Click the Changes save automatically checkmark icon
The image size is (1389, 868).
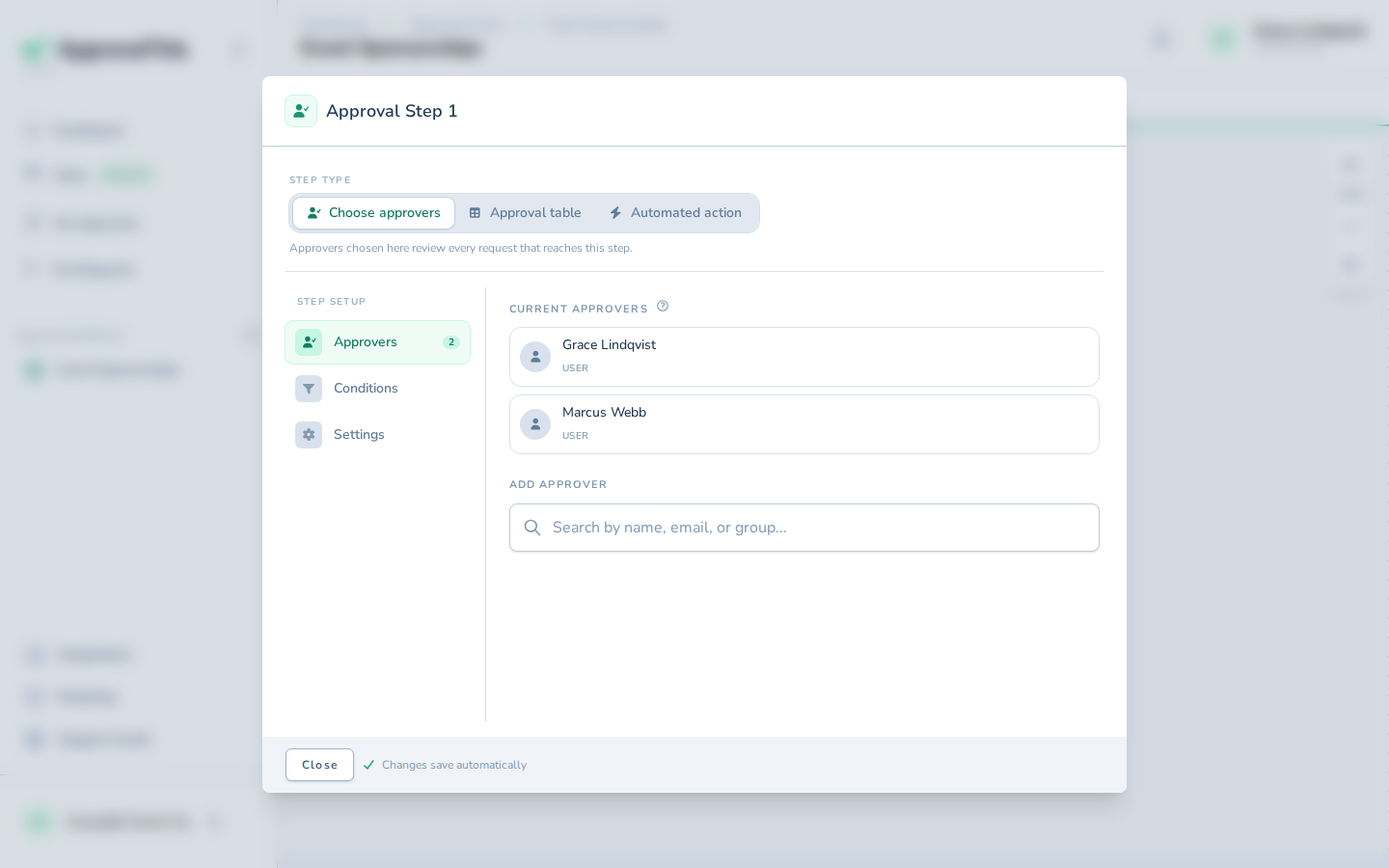coord(368,765)
